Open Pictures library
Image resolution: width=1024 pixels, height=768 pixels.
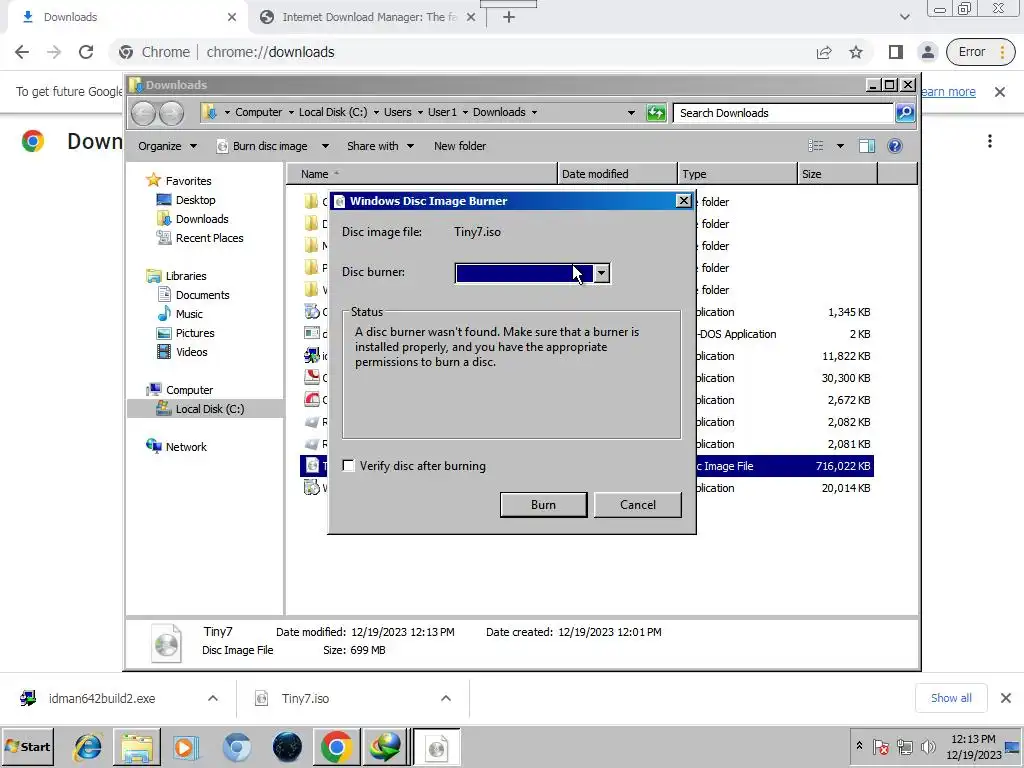click(x=195, y=332)
